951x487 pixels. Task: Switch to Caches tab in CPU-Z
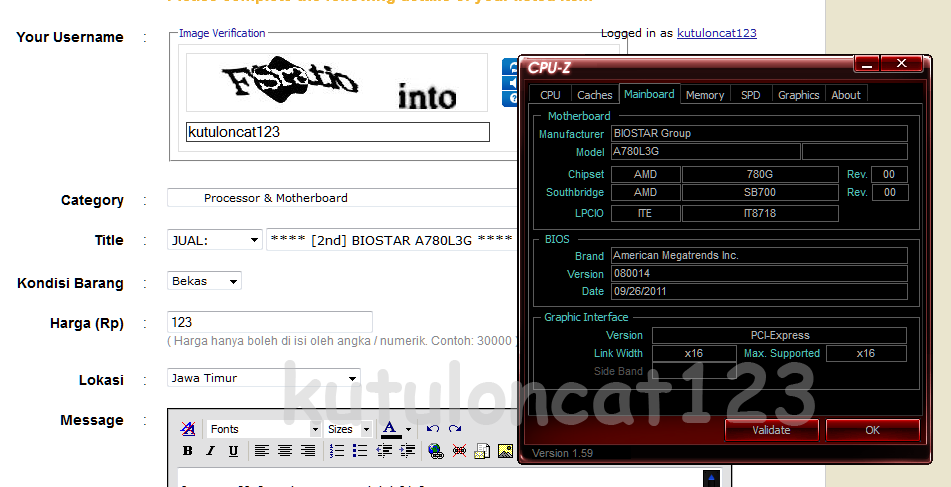coord(594,95)
